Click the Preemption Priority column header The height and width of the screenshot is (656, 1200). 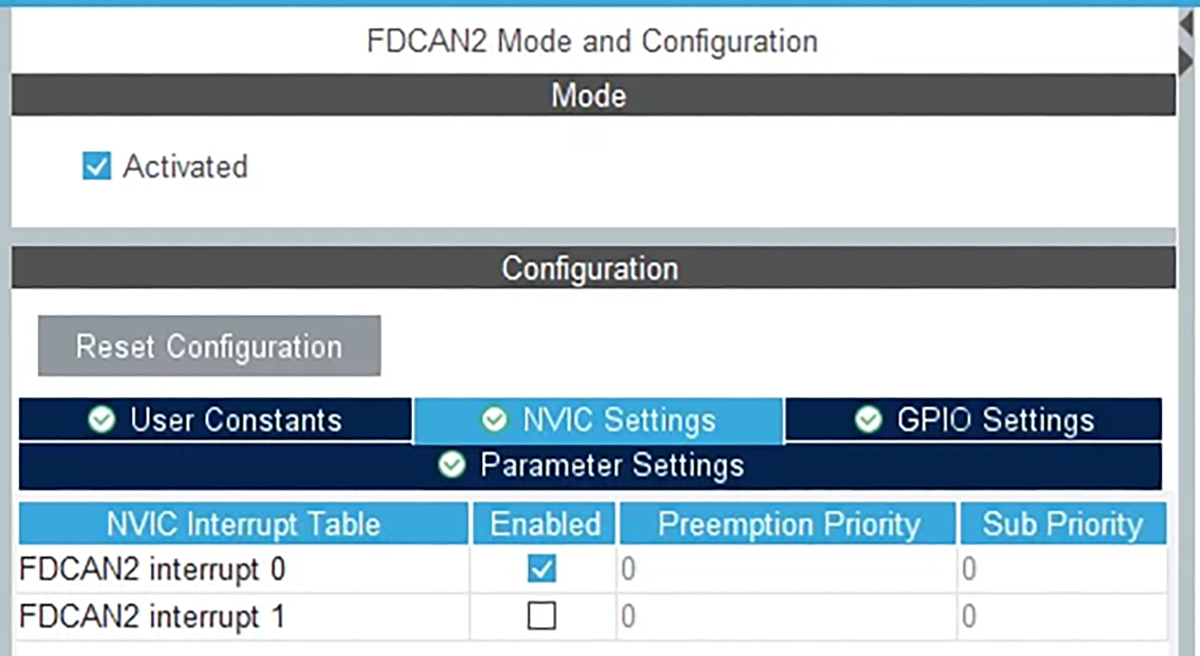[788, 524]
